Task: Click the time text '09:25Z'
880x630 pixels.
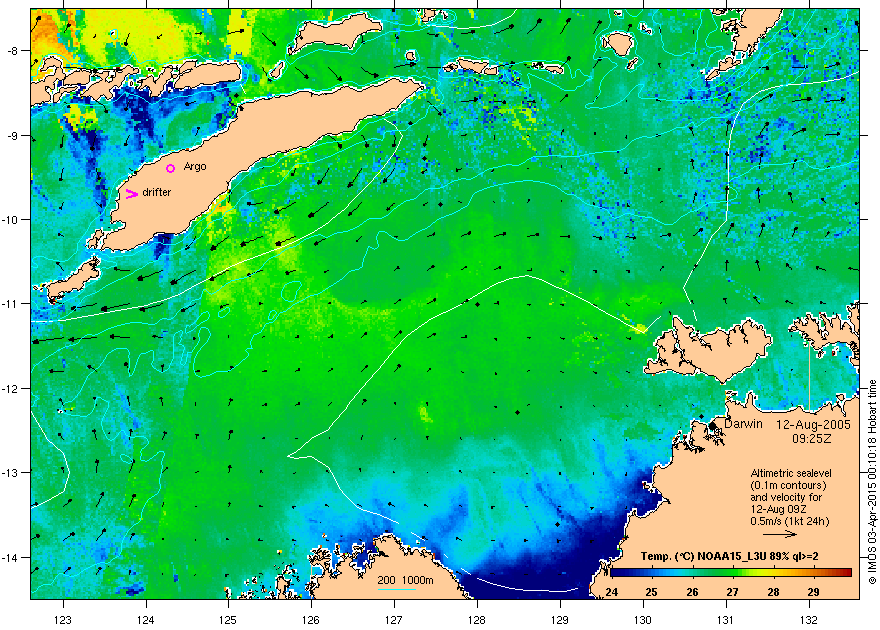Action: [812, 439]
